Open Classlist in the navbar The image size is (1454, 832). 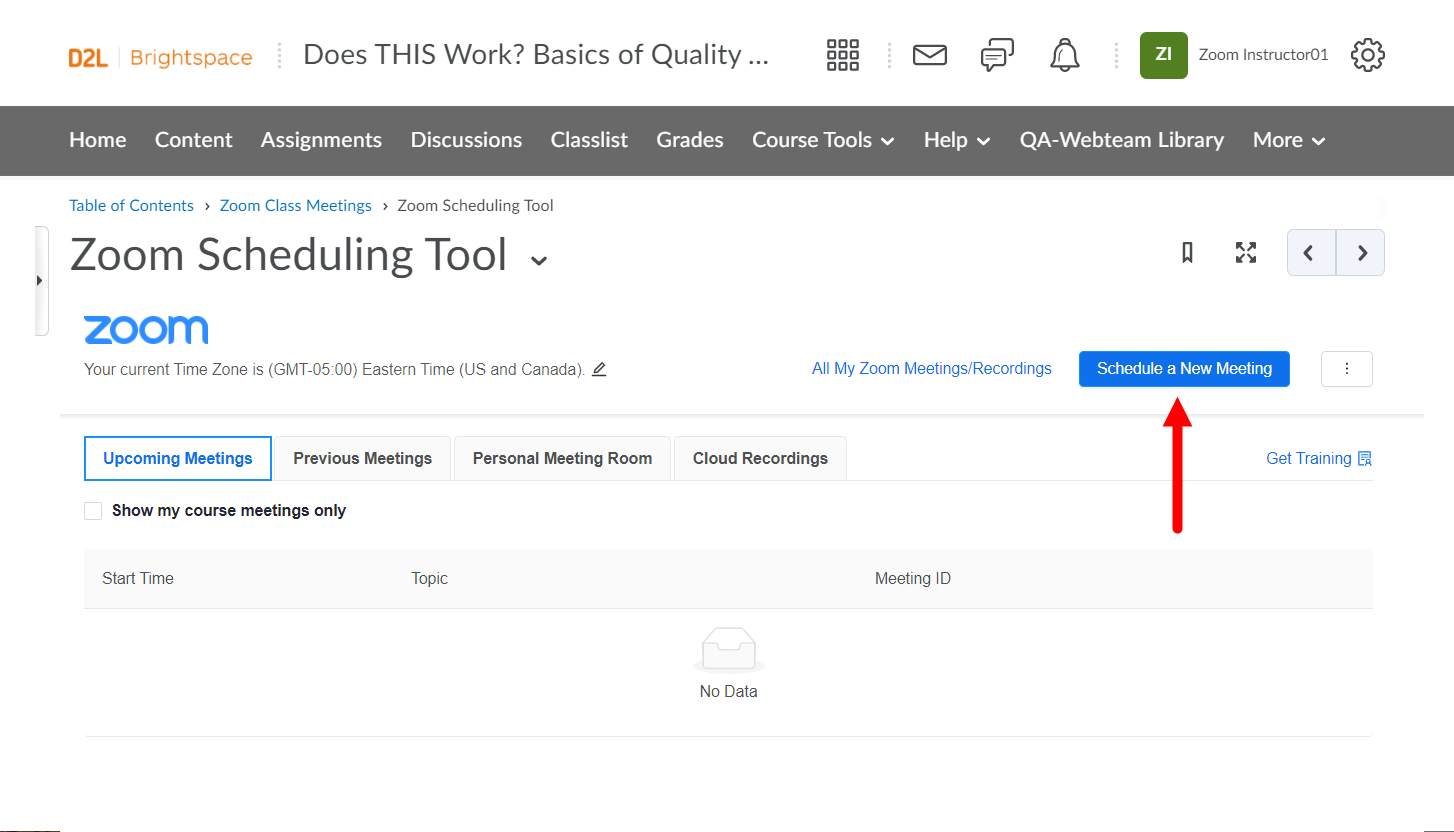(x=589, y=140)
